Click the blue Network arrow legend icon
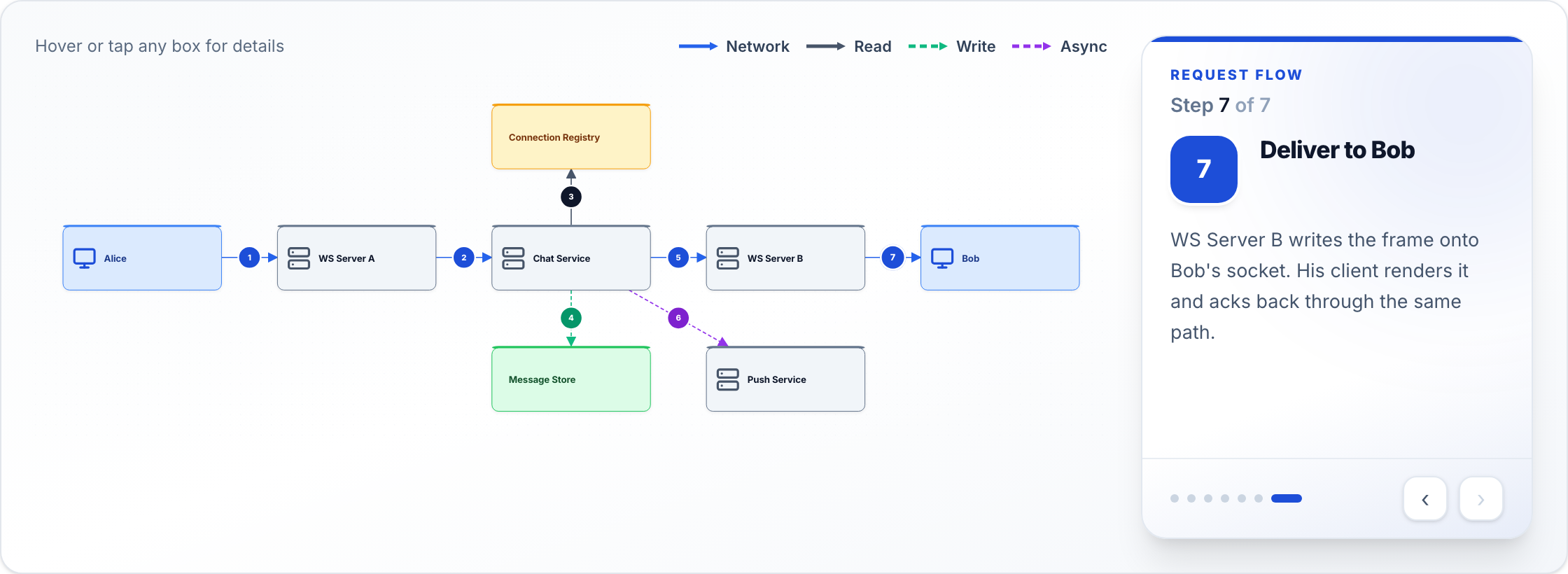Viewport: 1568px width, 574px height. pyautogui.click(x=698, y=46)
